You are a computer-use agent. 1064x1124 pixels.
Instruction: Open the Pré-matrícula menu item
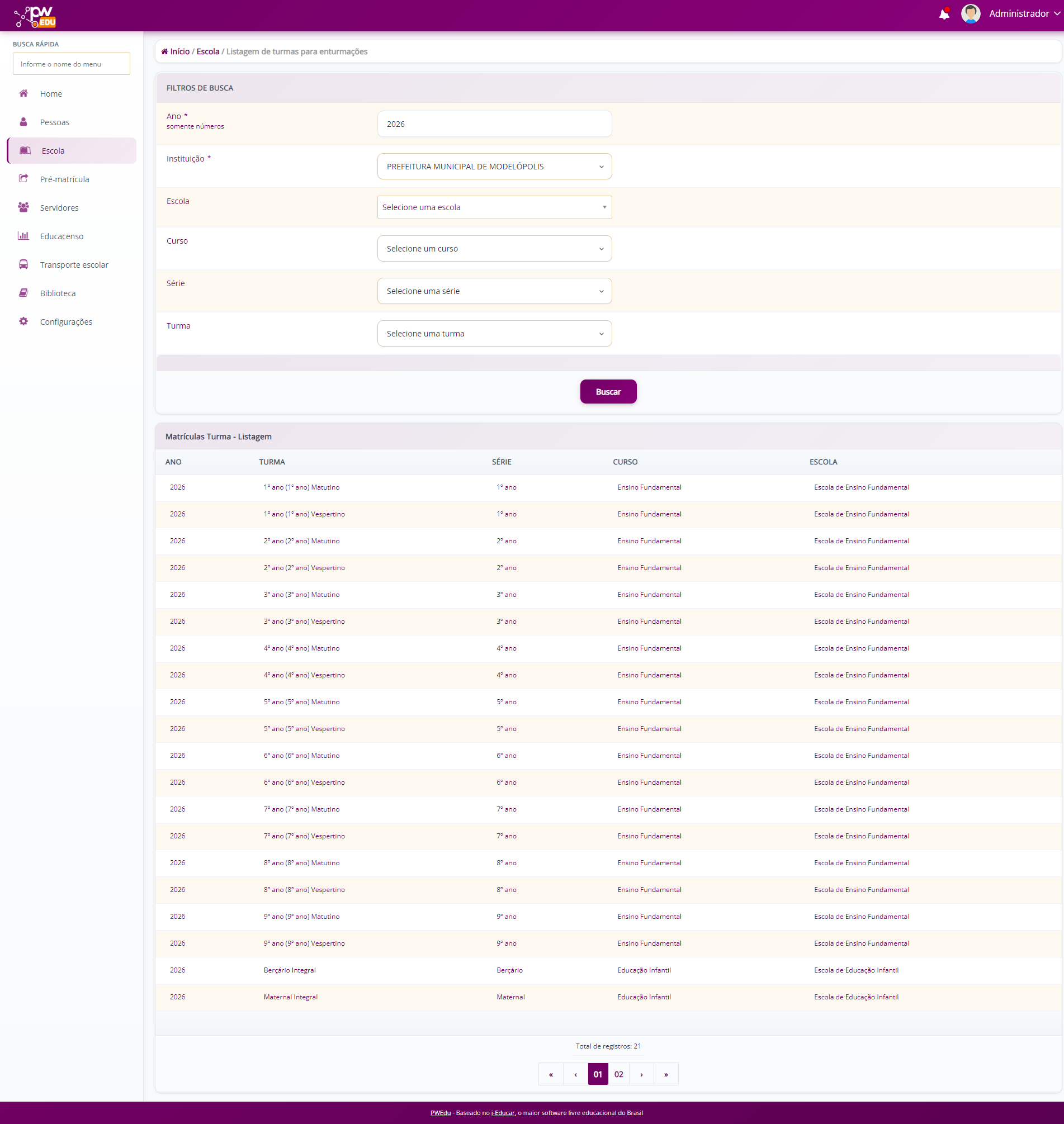tap(65, 179)
